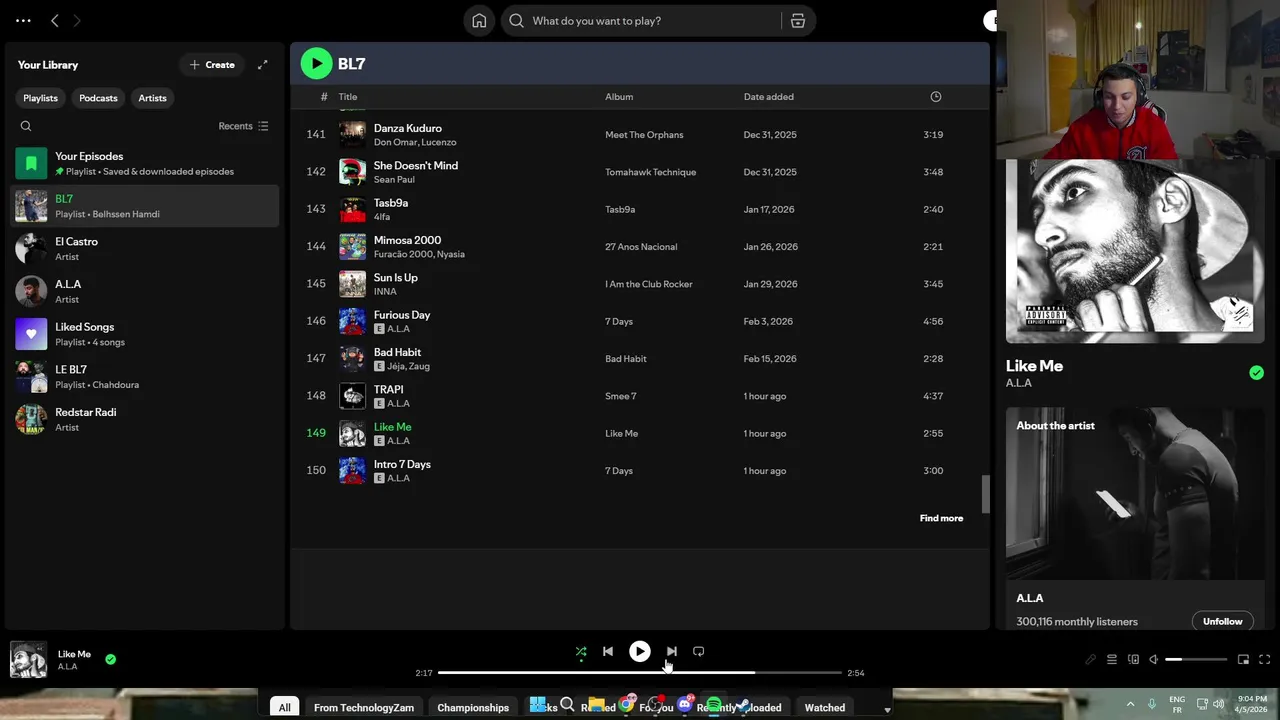Viewport: 1280px width, 720px height.
Task: Click the Create button
Action: 212,65
